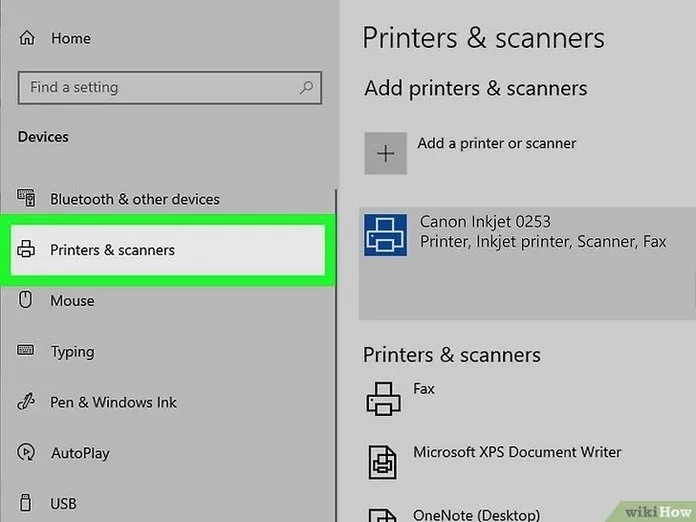Click the search magnifier icon
696x522 pixels.
tap(306, 88)
